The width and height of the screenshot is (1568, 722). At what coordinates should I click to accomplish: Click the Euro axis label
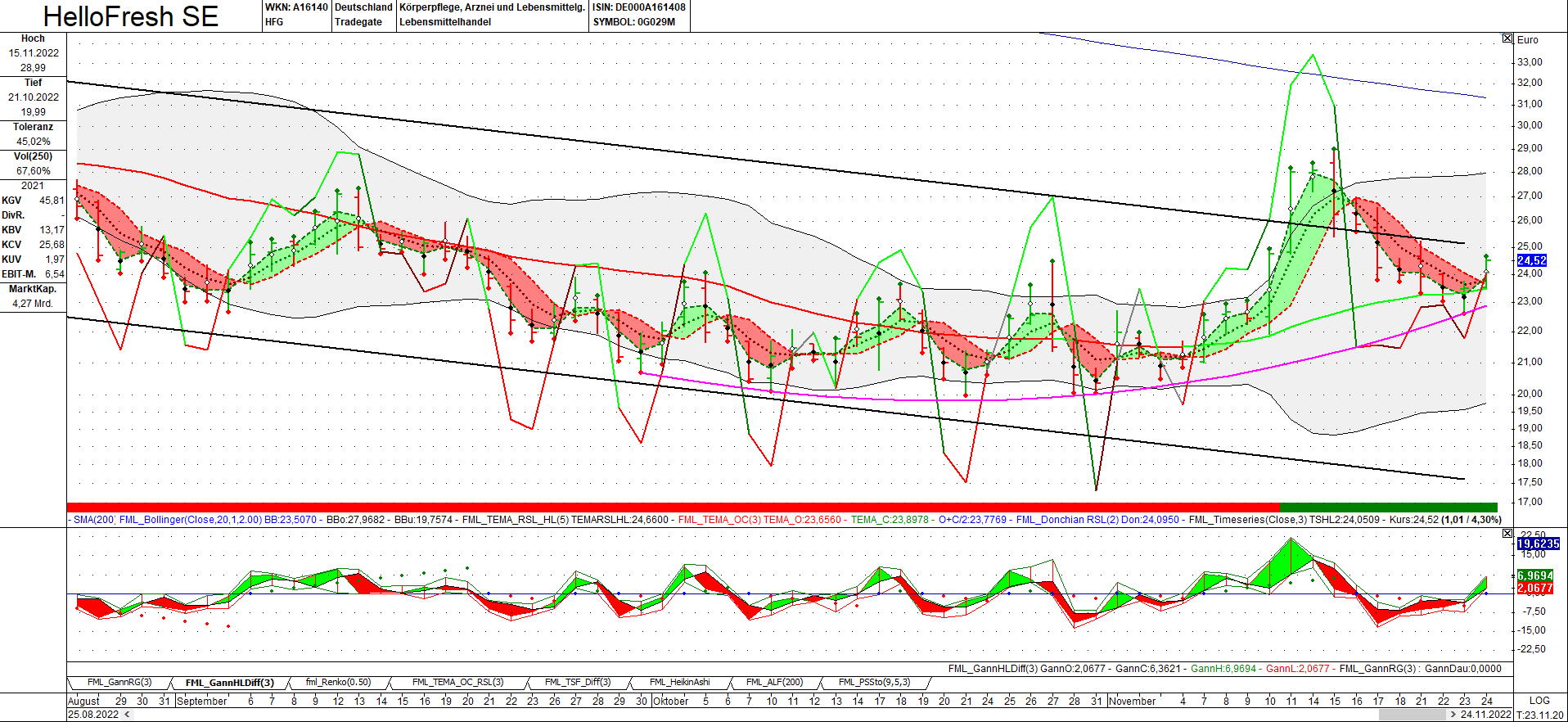1528,39
